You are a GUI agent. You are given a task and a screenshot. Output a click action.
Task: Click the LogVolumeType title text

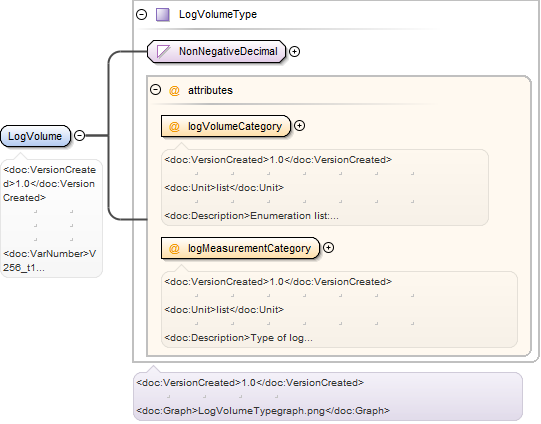pos(218,14)
